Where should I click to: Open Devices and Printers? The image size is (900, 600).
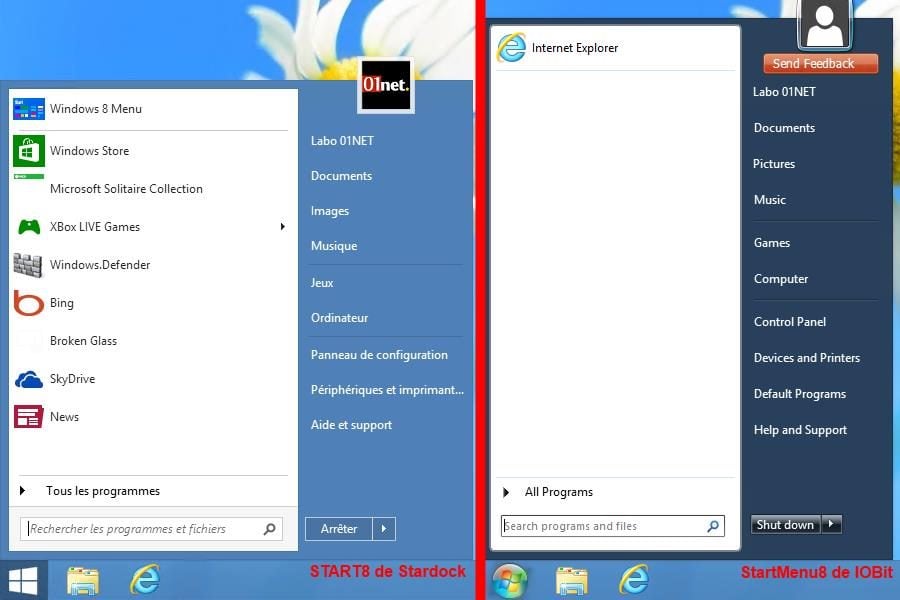pyautogui.click(x=806, y=358)
